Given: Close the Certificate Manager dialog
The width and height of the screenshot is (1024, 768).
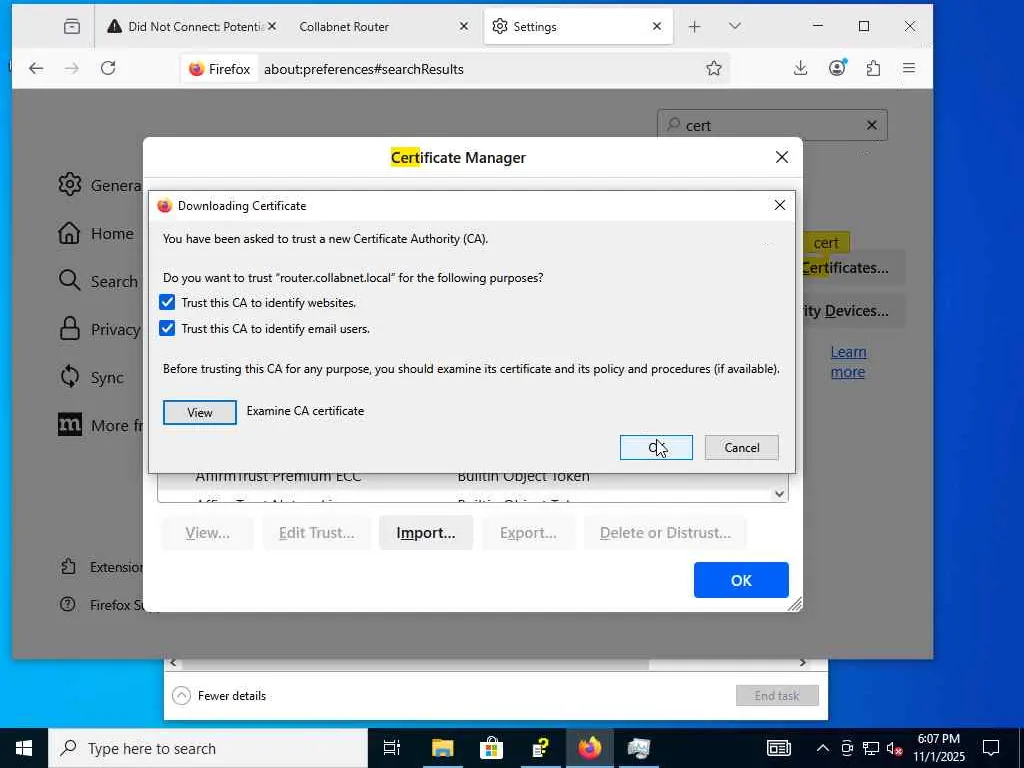Looking at the screenshot, I should coord(782,157).
